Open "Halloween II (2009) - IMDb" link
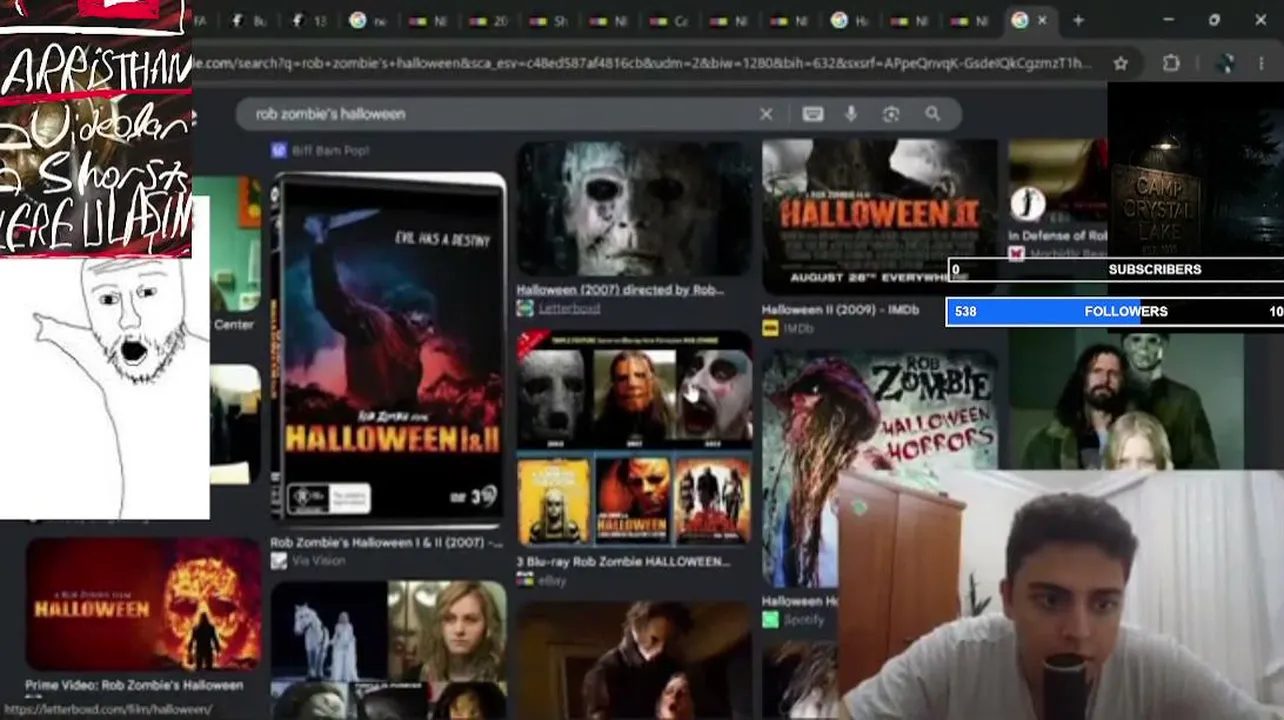The width and height of the screenshot is (1284, 720). [840, 310]
